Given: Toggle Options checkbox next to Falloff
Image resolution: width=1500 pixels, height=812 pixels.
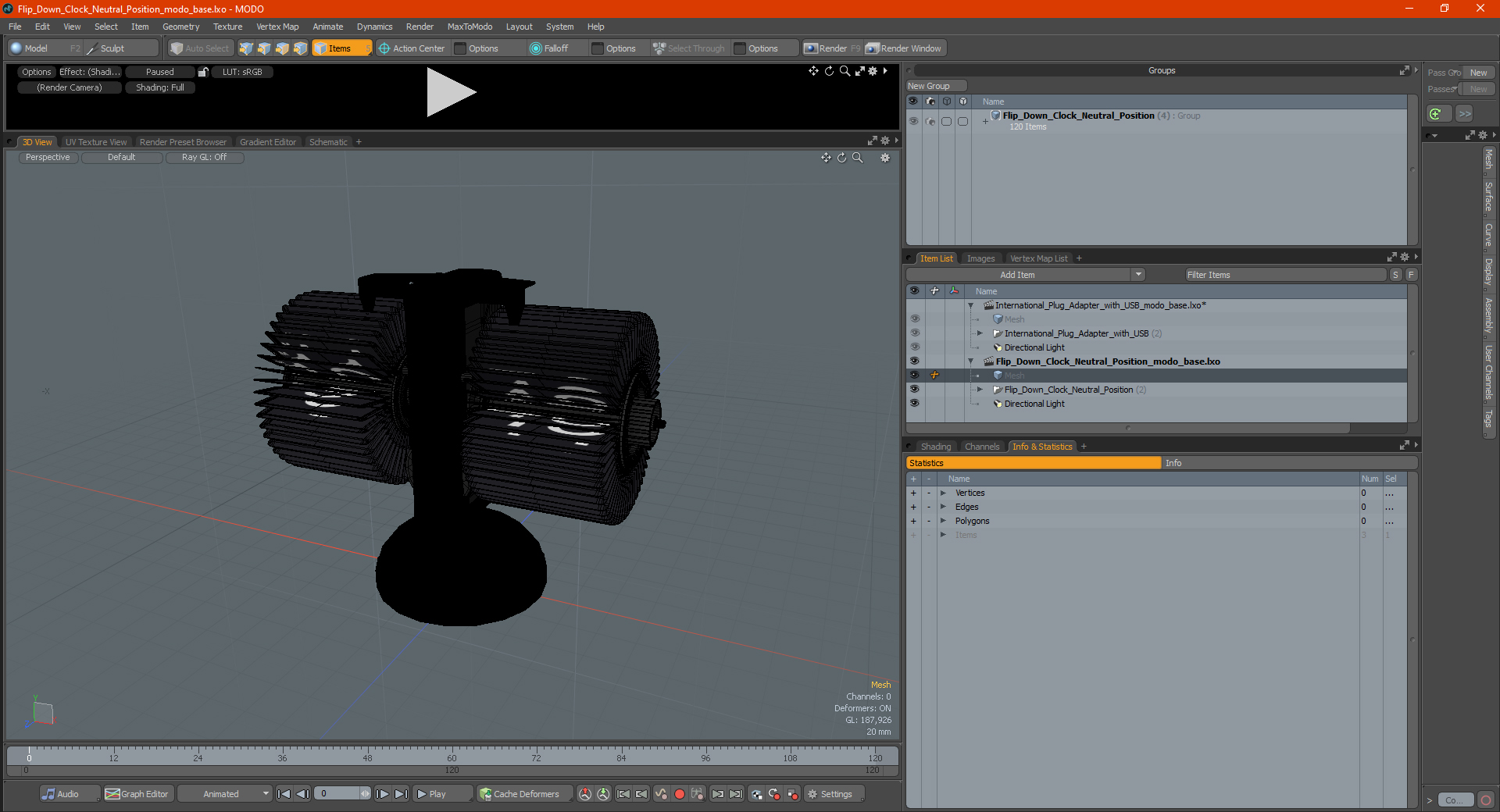Looking at the screenshot, I should 598,48.
